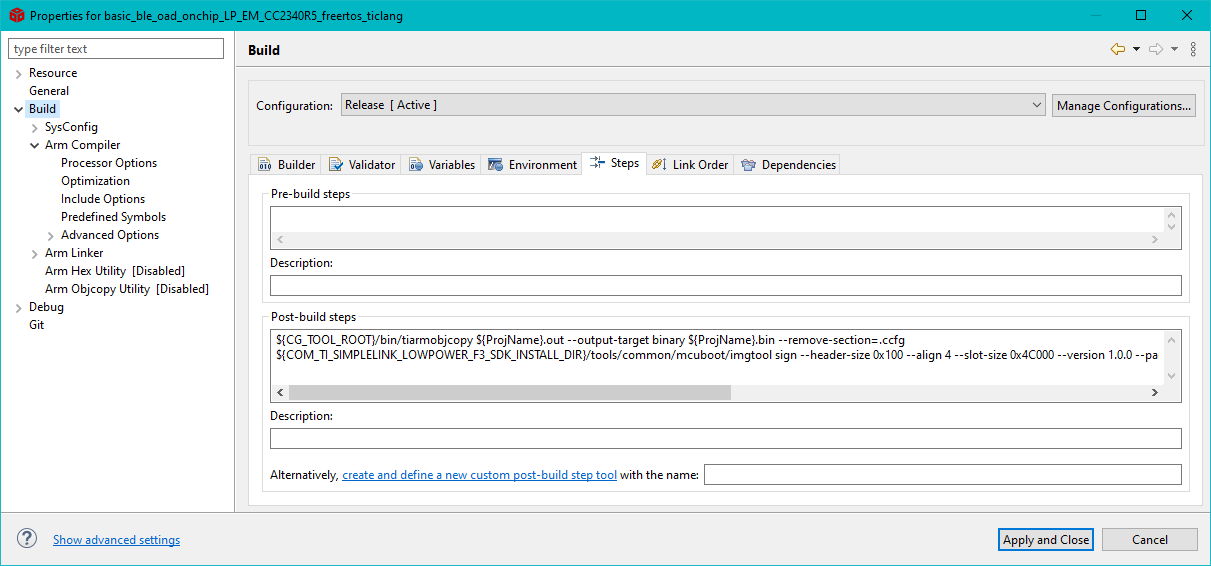1211x566 pixels.
Task: Select Include Options in the tree
Action: [x=103, y=199]
